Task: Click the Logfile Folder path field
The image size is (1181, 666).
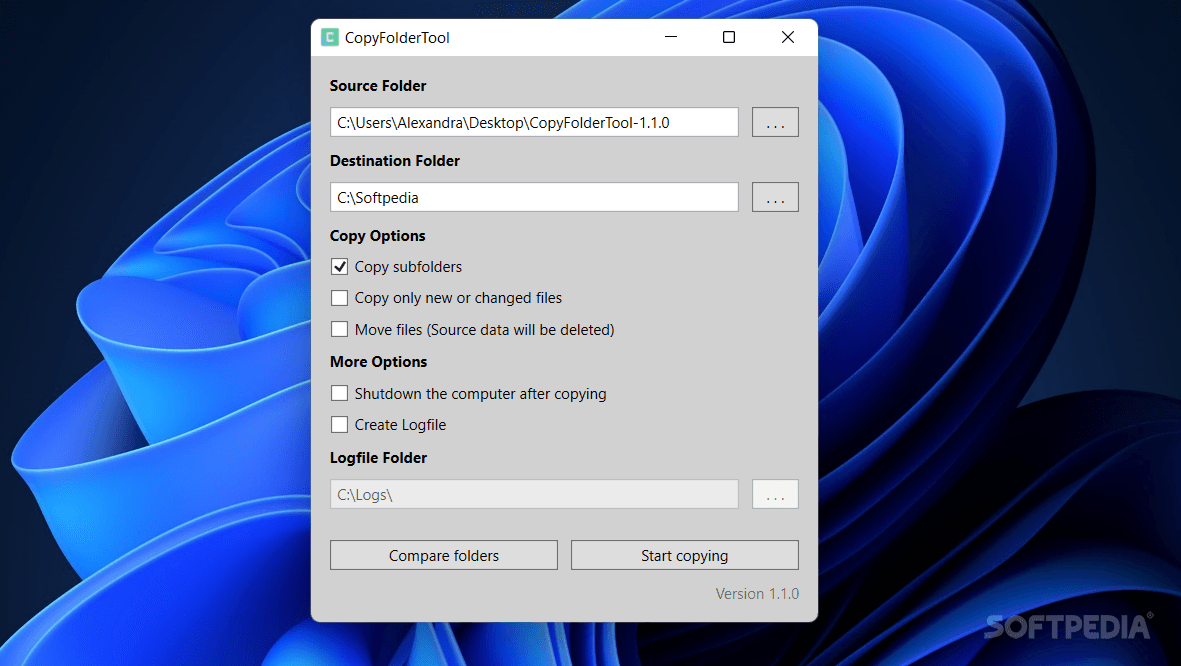Action: (534, 494)
